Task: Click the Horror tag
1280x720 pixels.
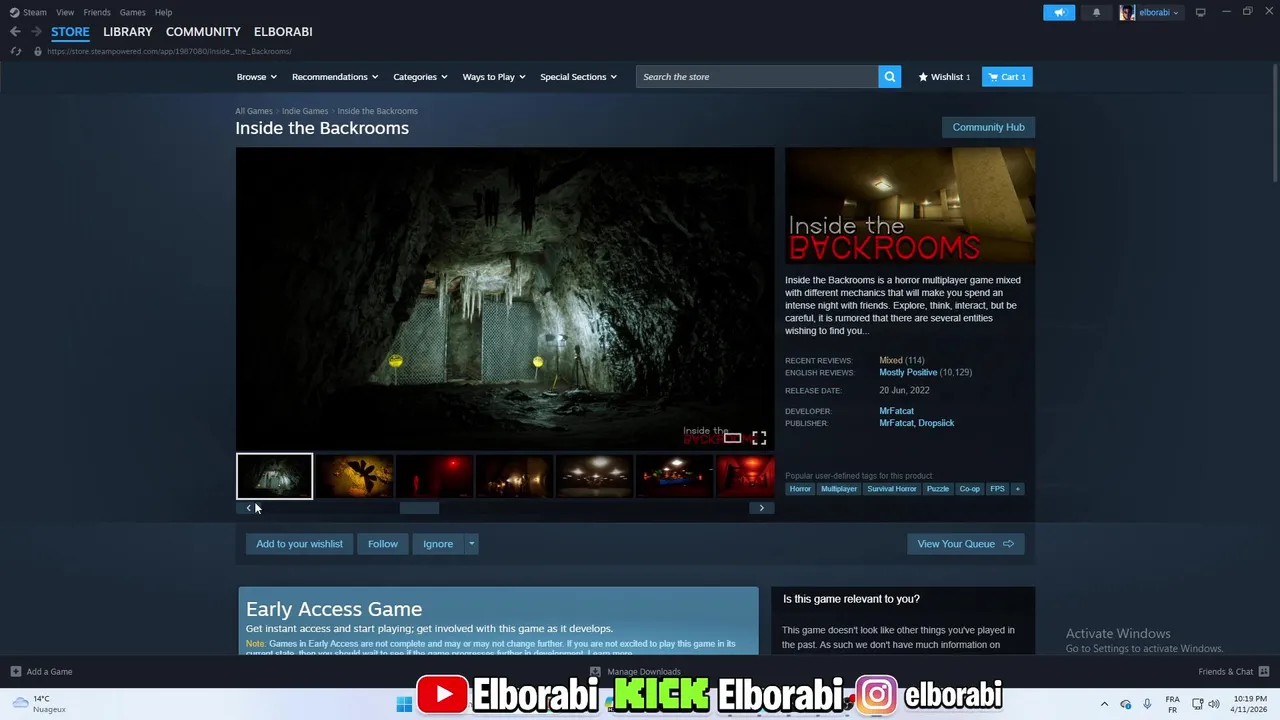Action: (800, 489)
